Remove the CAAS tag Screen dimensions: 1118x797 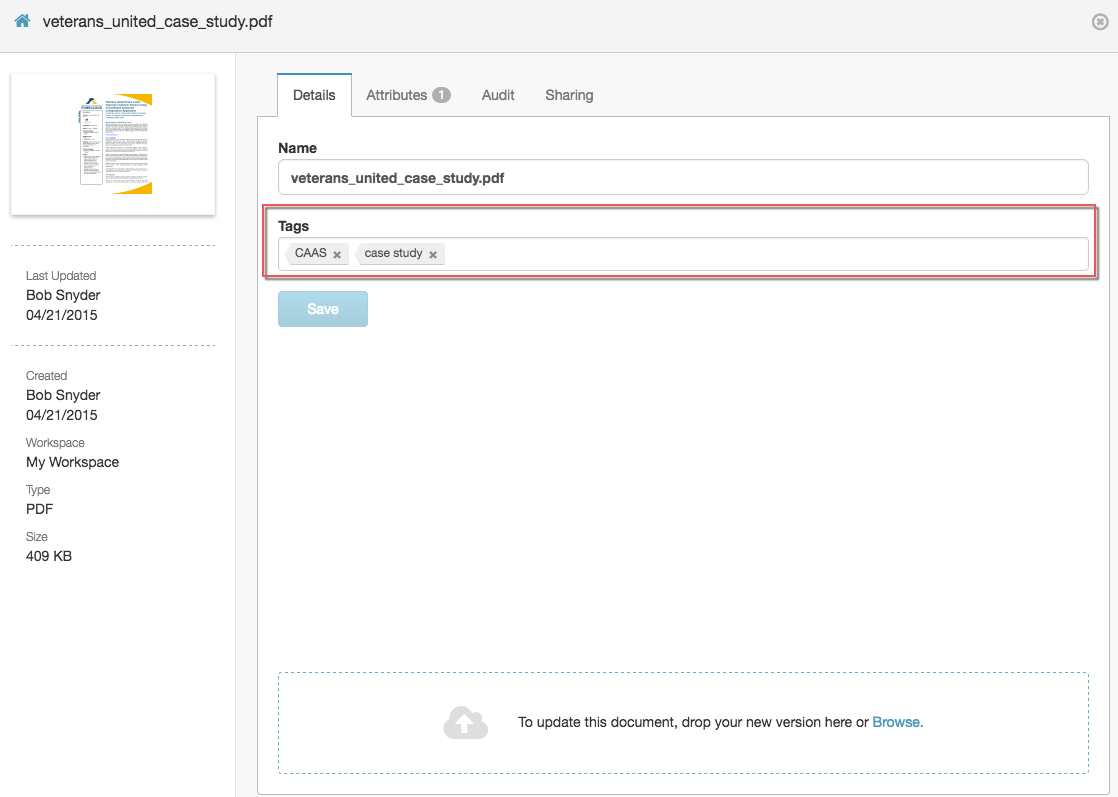click(x=337, y=254)
